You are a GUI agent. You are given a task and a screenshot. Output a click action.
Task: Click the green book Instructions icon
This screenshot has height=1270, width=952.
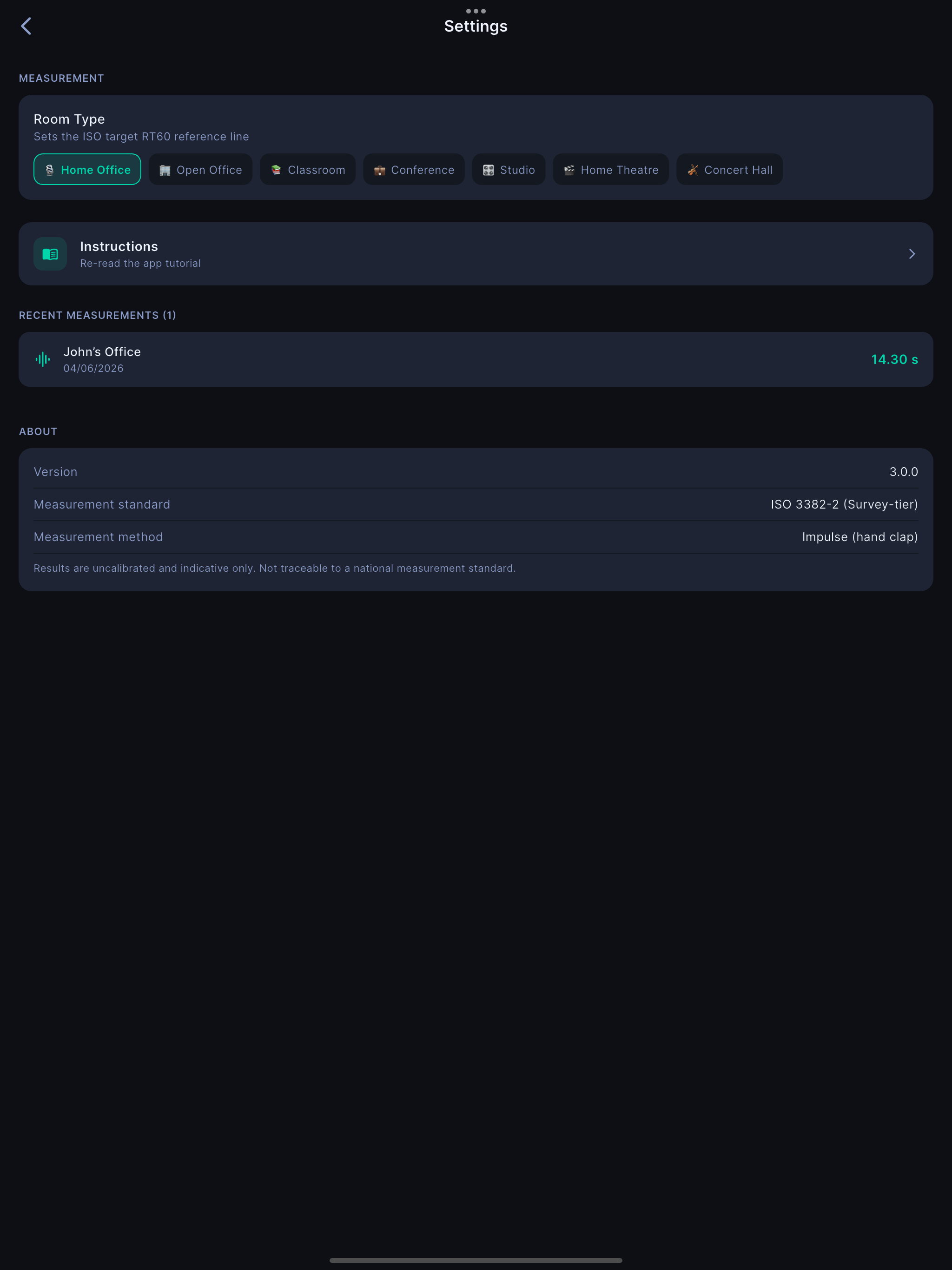pyautogui.click(x=51, y=254)
